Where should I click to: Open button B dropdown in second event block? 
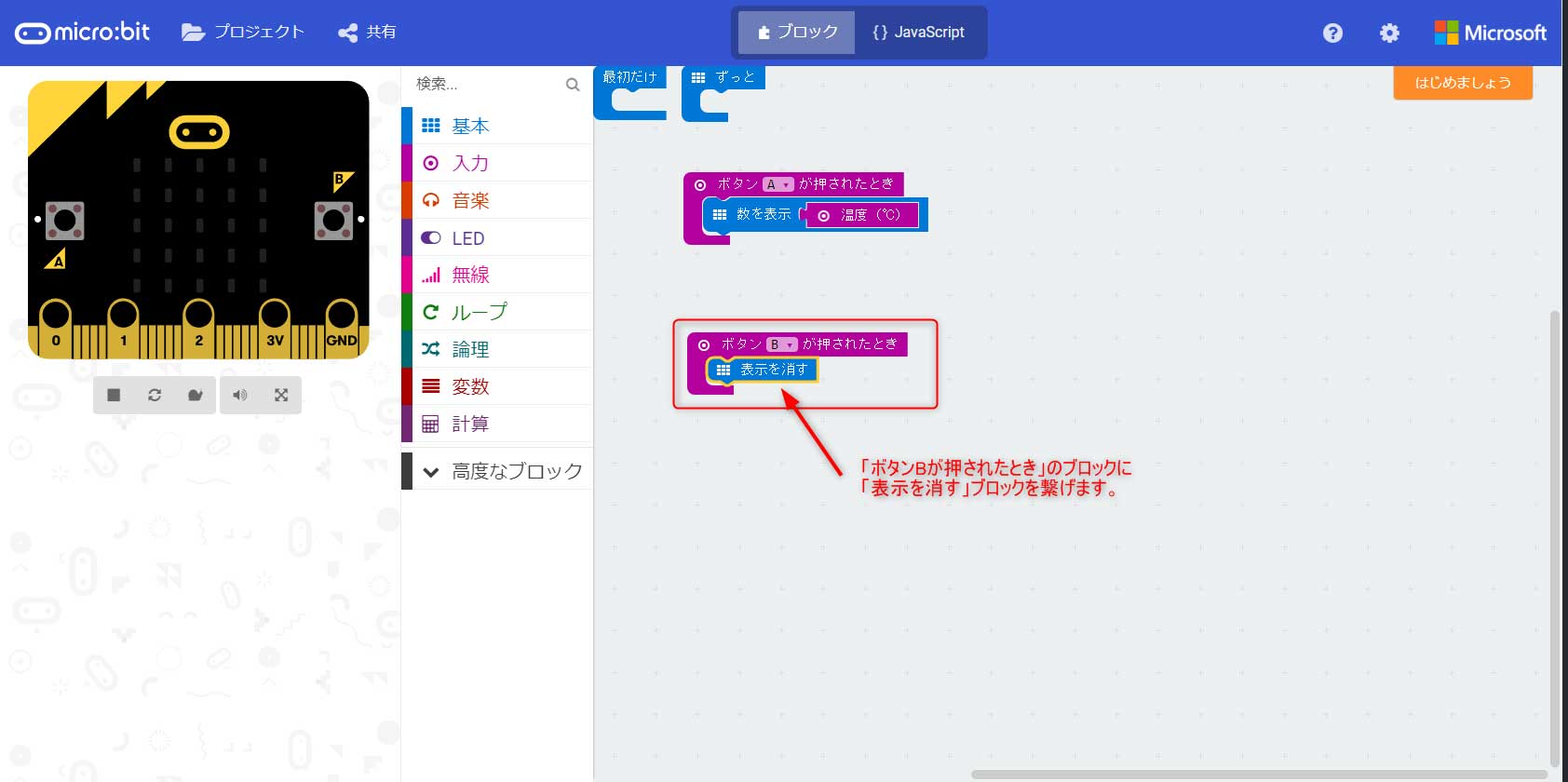[x=782, y=344]
